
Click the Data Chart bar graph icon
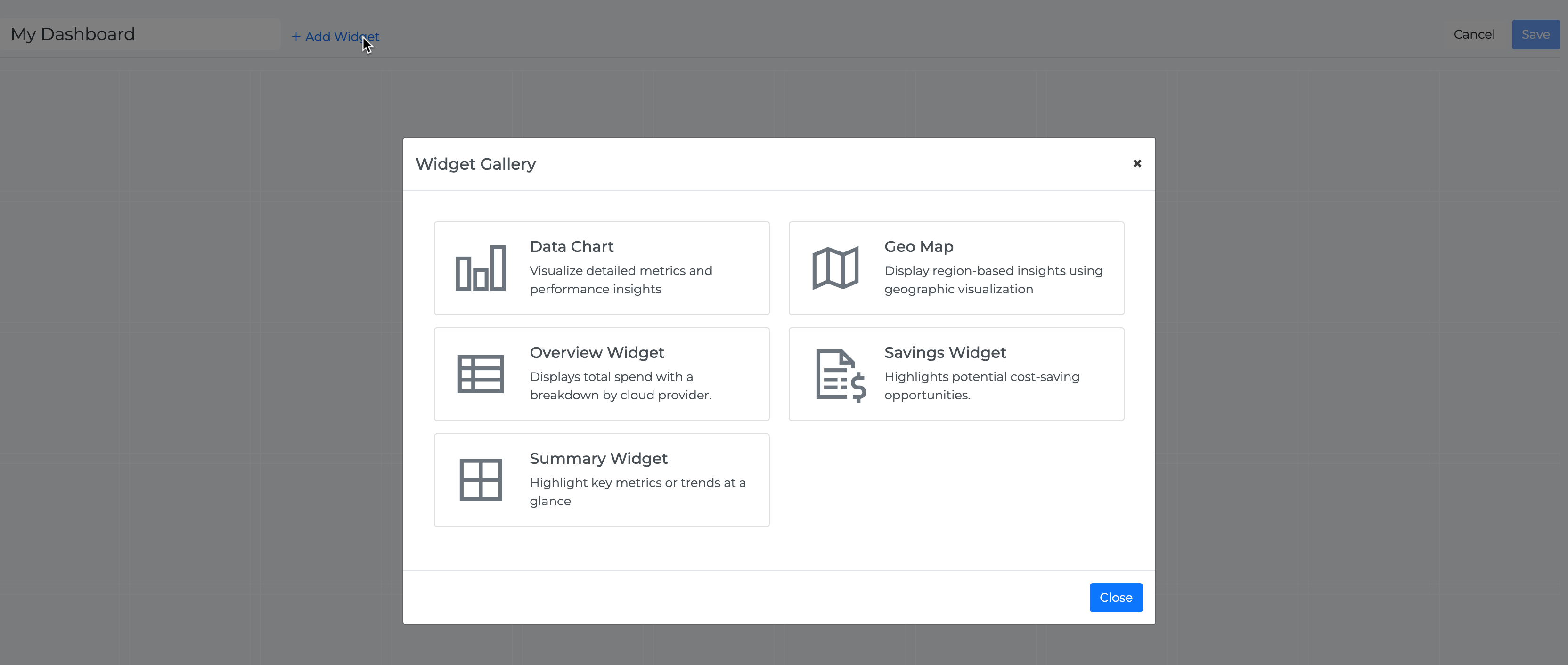(480, 268)
